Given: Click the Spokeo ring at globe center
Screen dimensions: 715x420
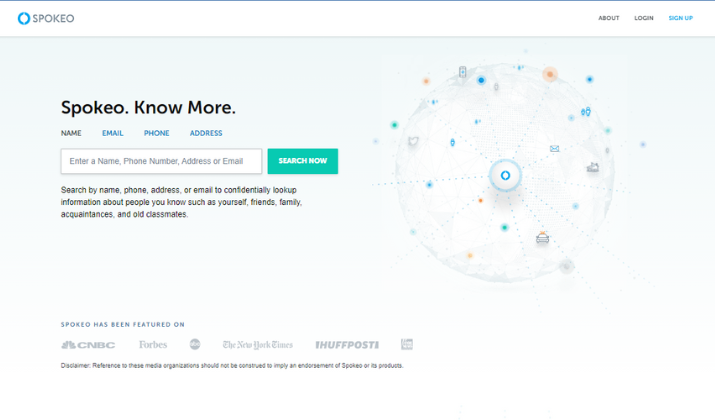Looking at the screenshot, I should pos(505,176).
